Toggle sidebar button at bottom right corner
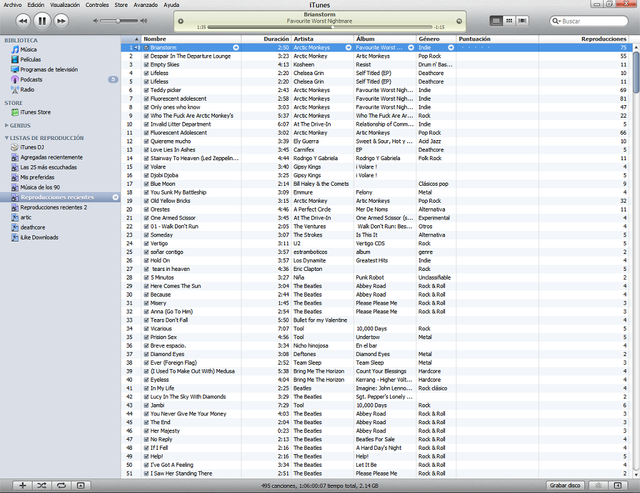 click(x=618, y=485)
